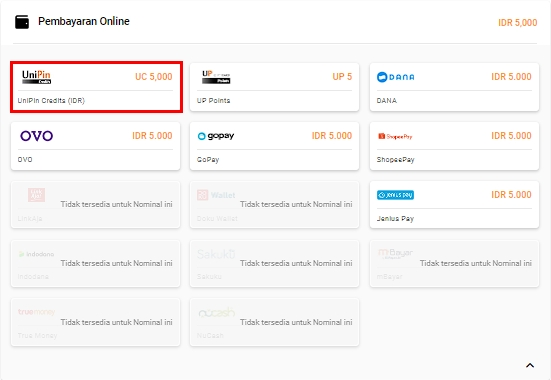
Task: Choose the Jenius Pay payment option
Action: tap(454, 205)
